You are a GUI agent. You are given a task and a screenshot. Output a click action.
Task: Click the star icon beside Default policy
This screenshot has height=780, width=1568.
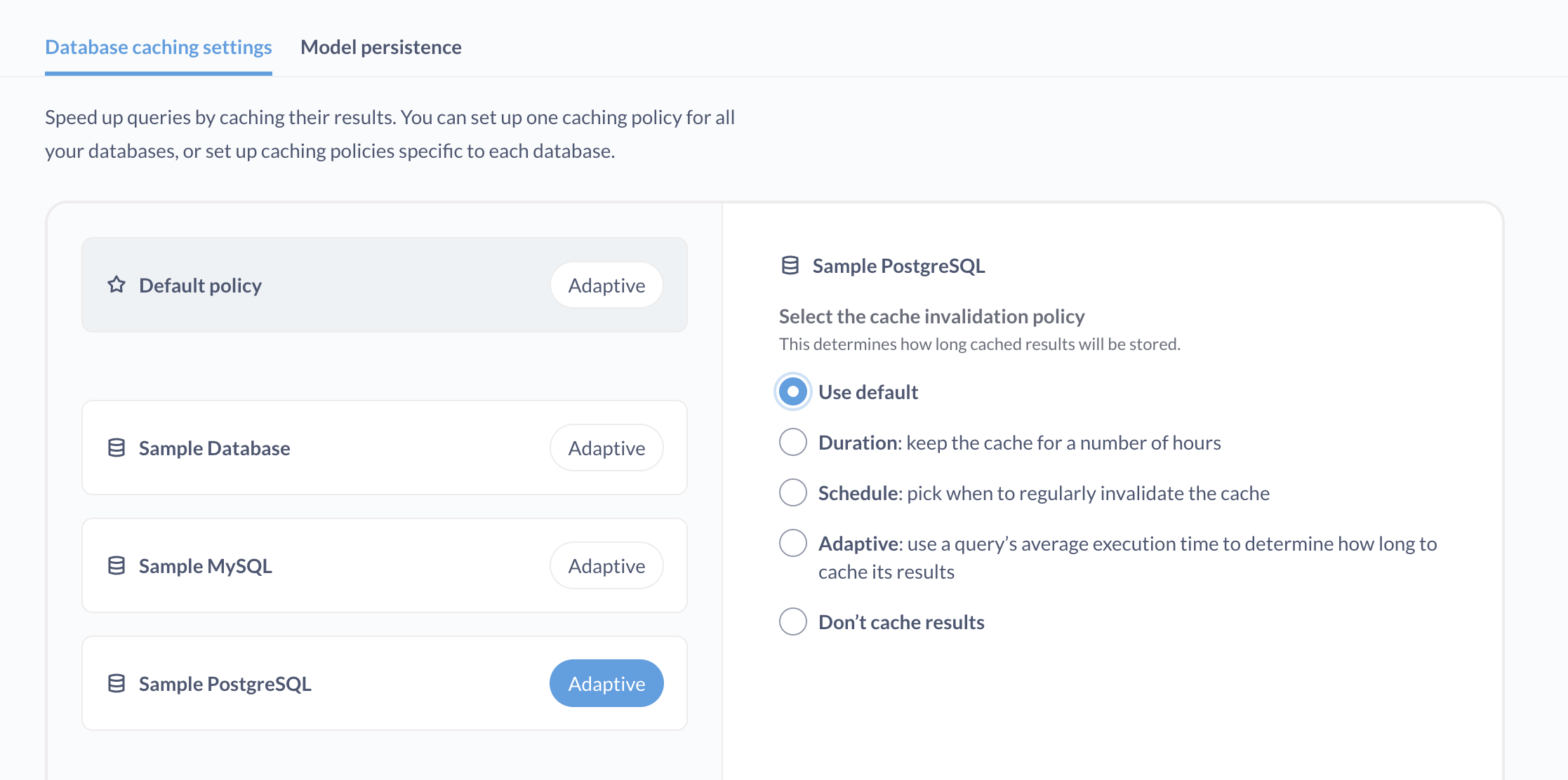pyautogui.click(x=117, y=285)
